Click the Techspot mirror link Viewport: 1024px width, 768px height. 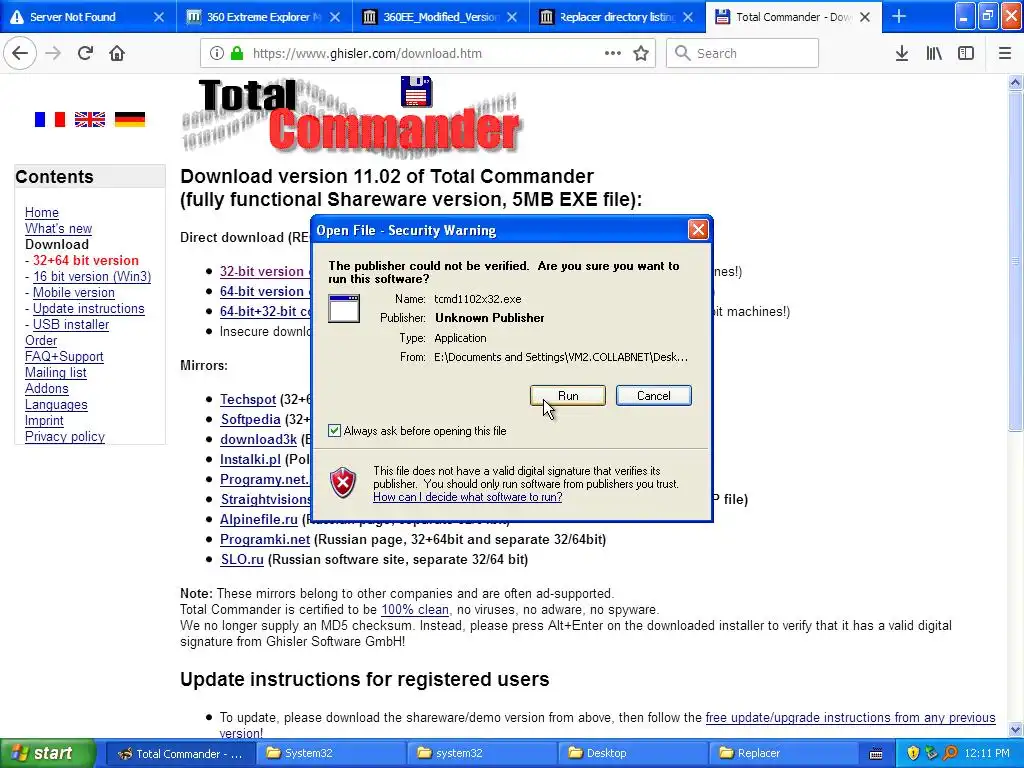(248, 399)
